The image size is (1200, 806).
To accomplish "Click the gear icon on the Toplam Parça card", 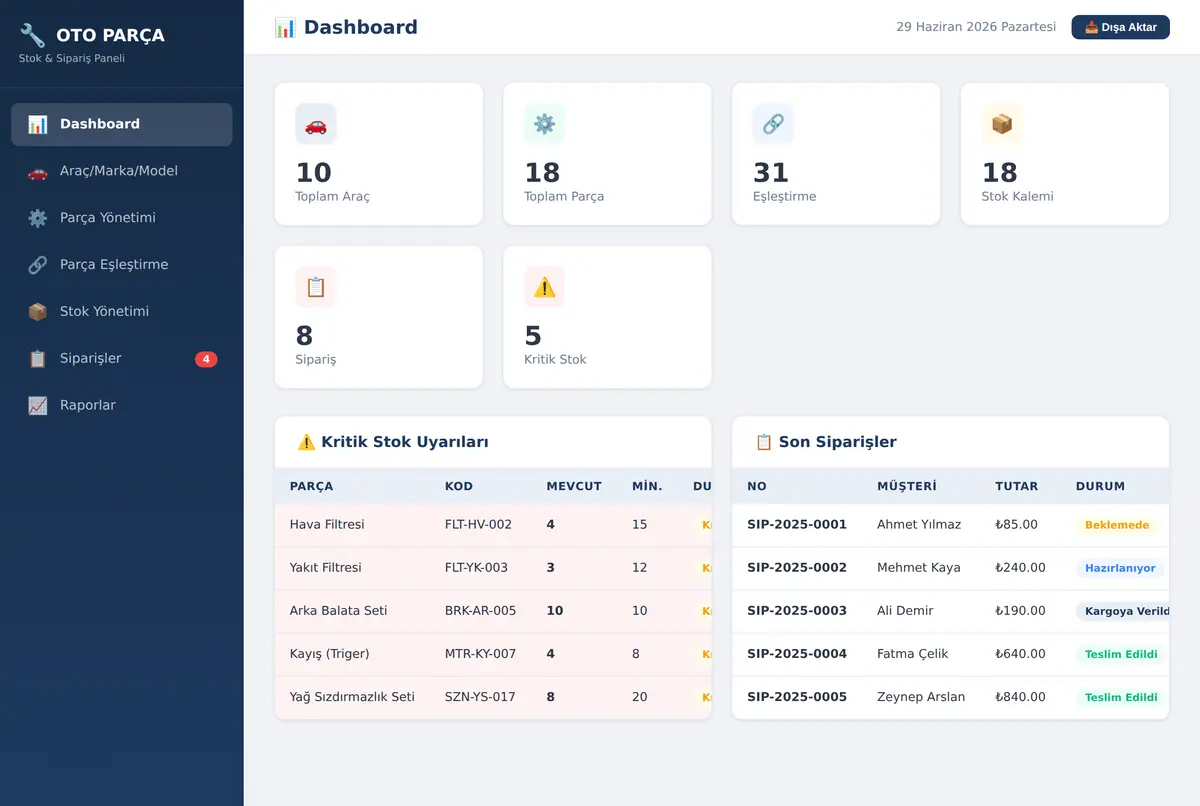I will click(x=544, y=124).
